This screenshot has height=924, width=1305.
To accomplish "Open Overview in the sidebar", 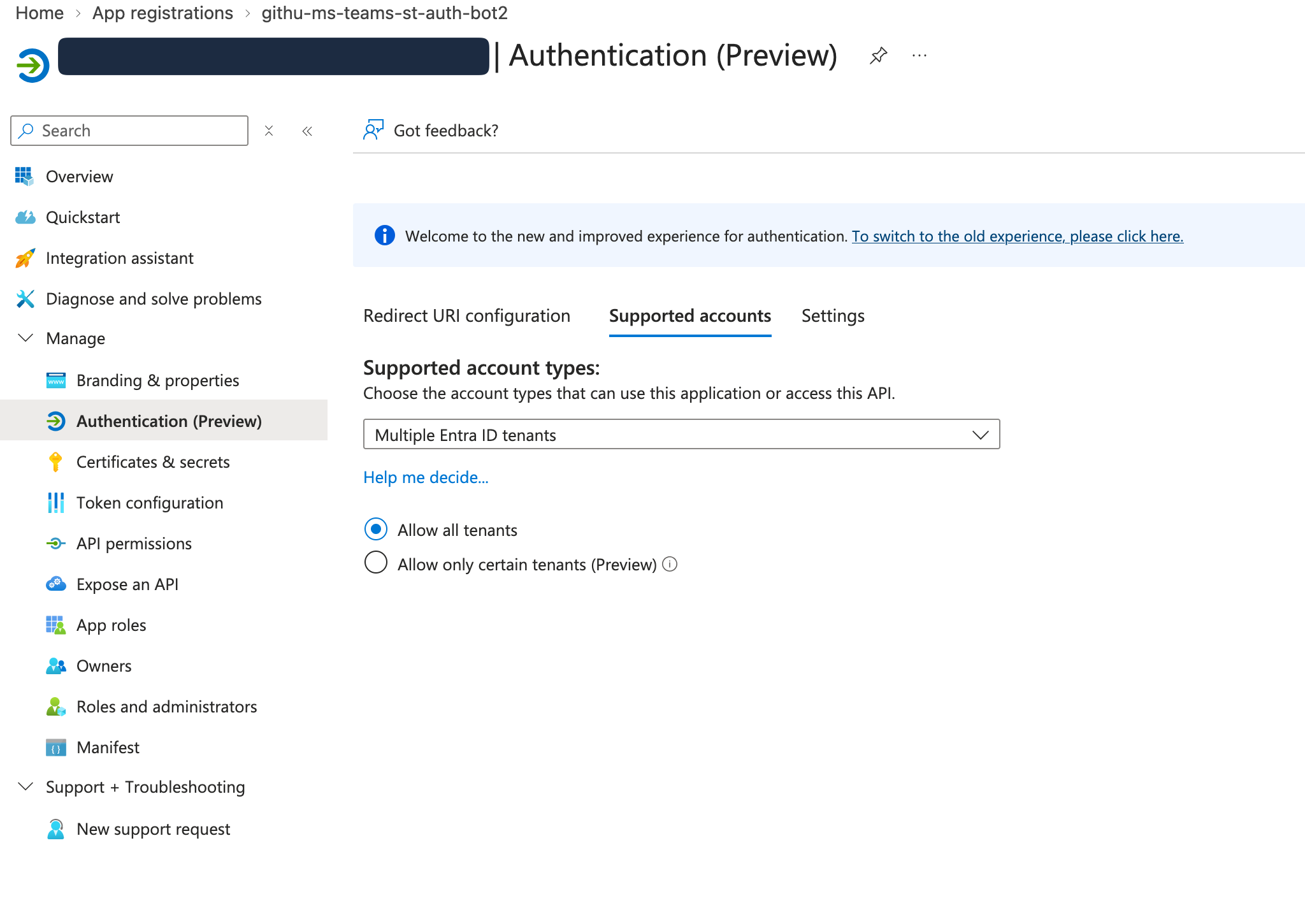I will [164, 177].
